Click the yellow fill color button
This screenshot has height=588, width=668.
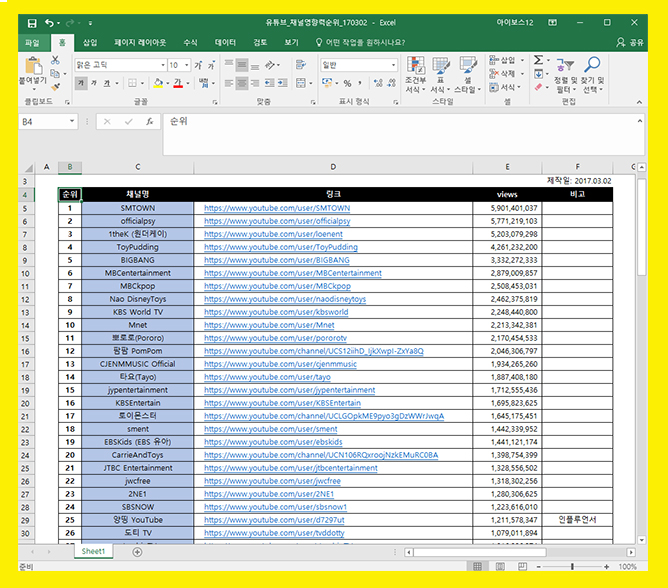[158, 83]
